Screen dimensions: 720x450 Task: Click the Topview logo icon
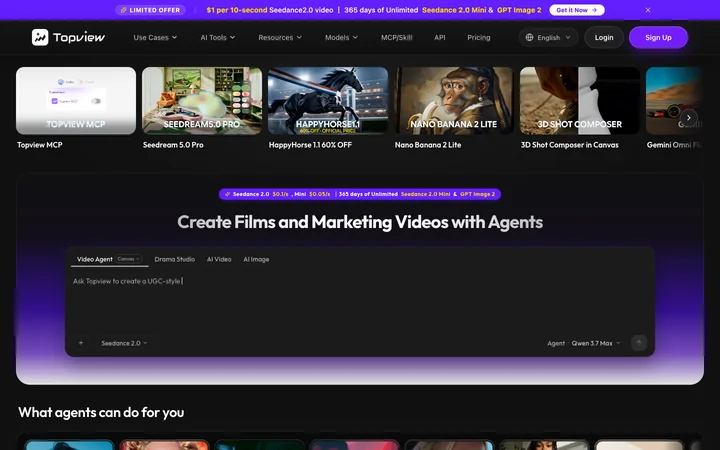(40, 37)
